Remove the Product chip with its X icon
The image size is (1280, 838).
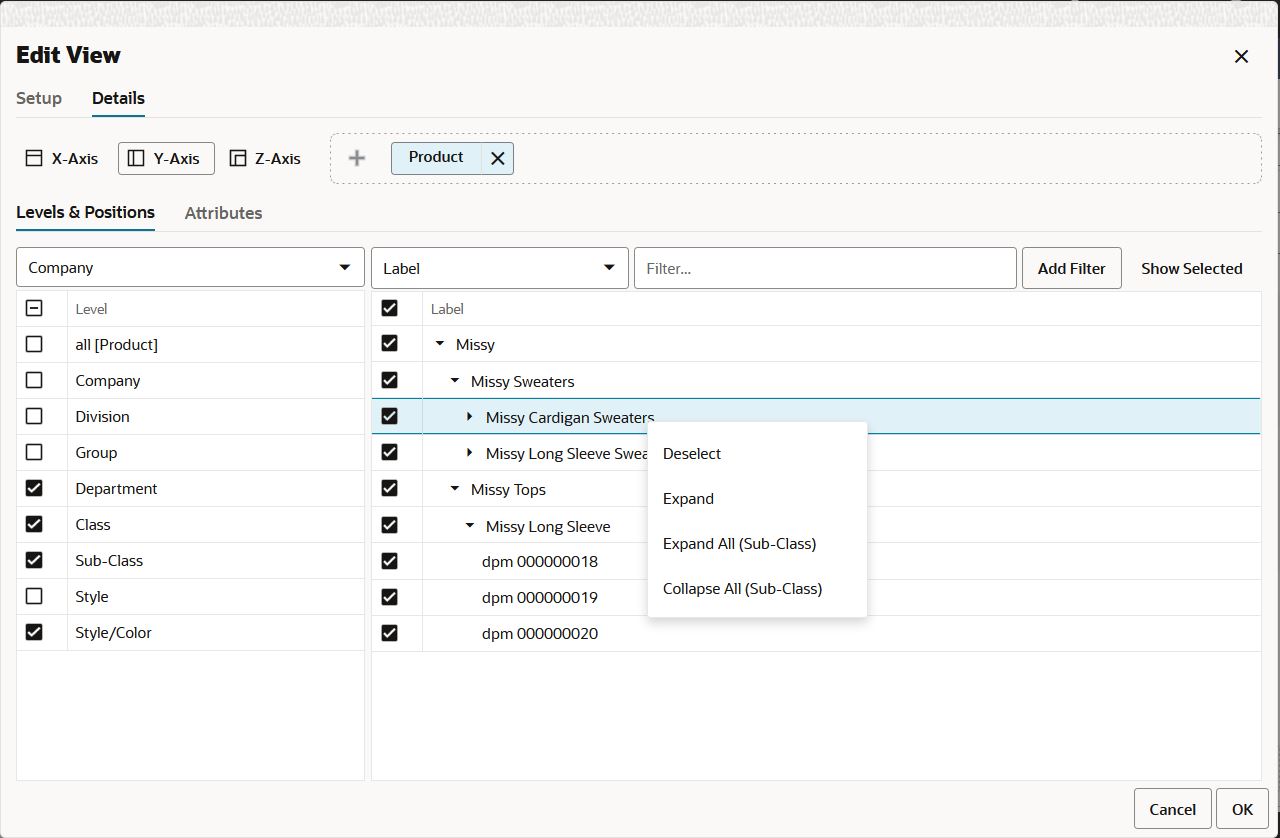coord(497,158)
